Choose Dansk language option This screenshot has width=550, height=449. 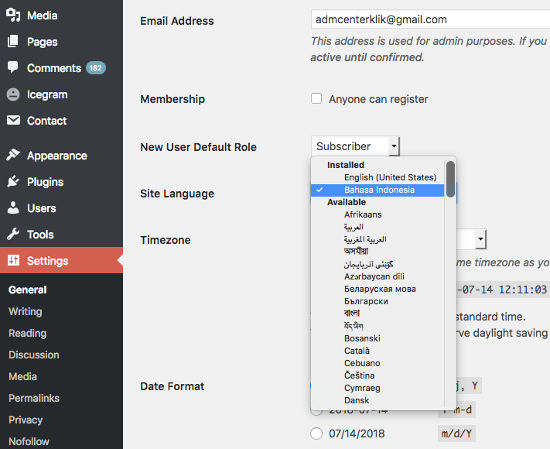tap(356, 400)
